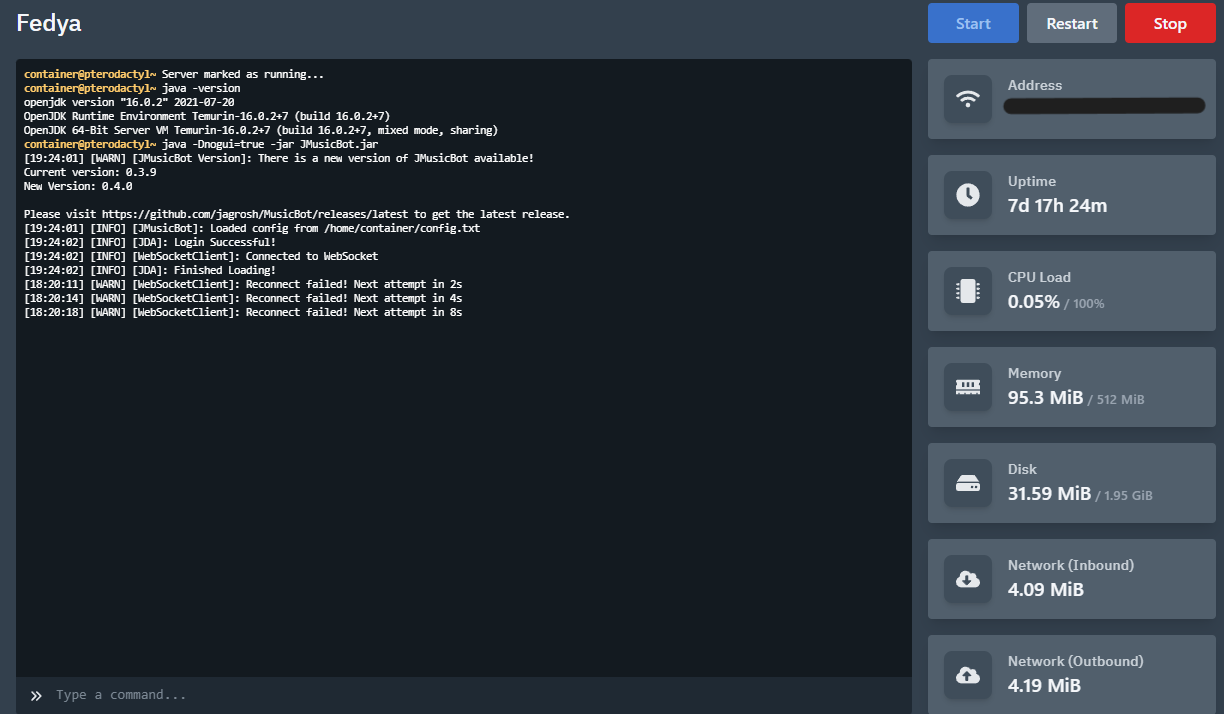
Task: Click the CPU chip icon on CPU Load card
Action: 967,291
